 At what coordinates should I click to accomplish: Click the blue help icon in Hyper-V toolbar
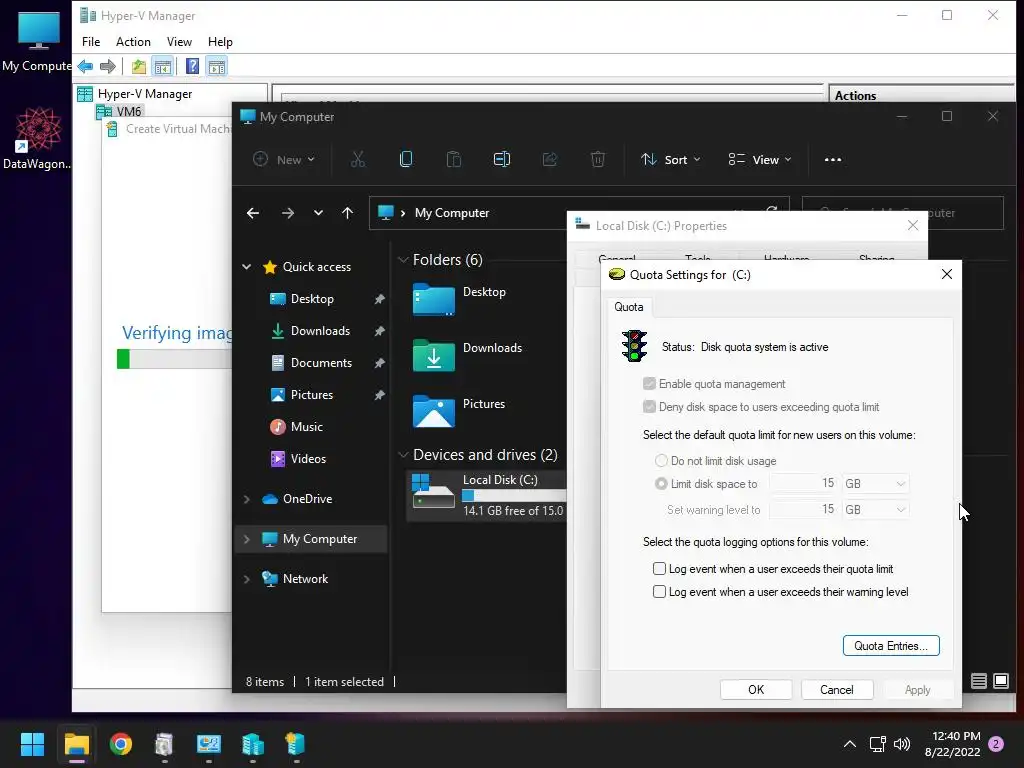(x=192, y=67)
